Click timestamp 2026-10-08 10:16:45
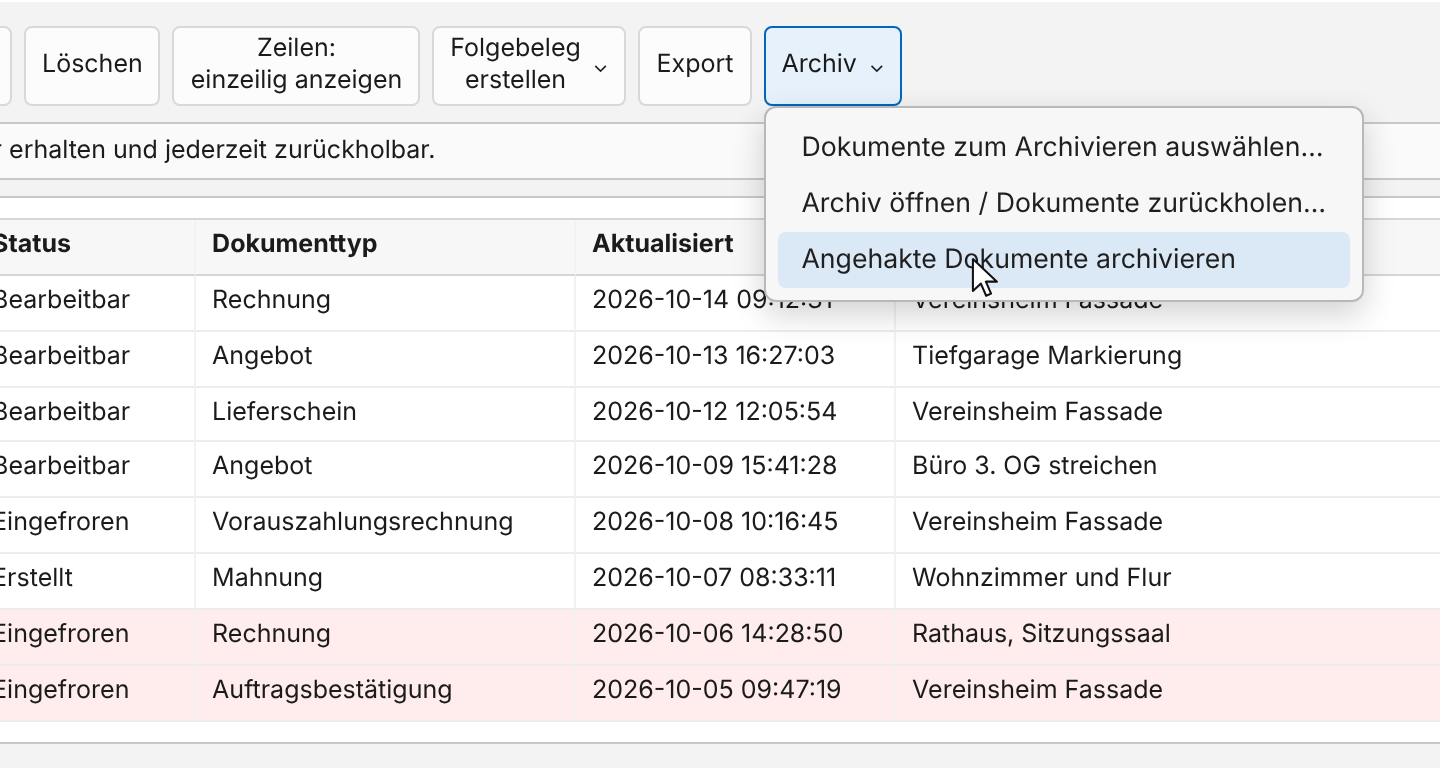Image resolution: width=1440 pixels, height=768 pixels. pos(735,523)
